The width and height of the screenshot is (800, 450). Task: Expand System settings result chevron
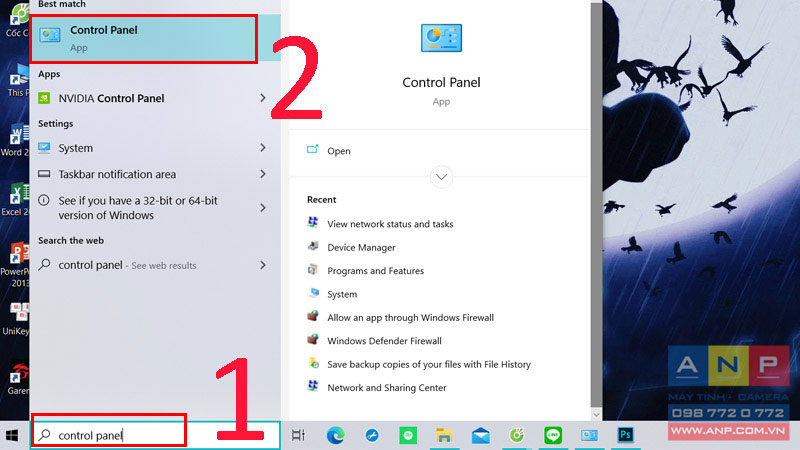[x=263, y=147]
